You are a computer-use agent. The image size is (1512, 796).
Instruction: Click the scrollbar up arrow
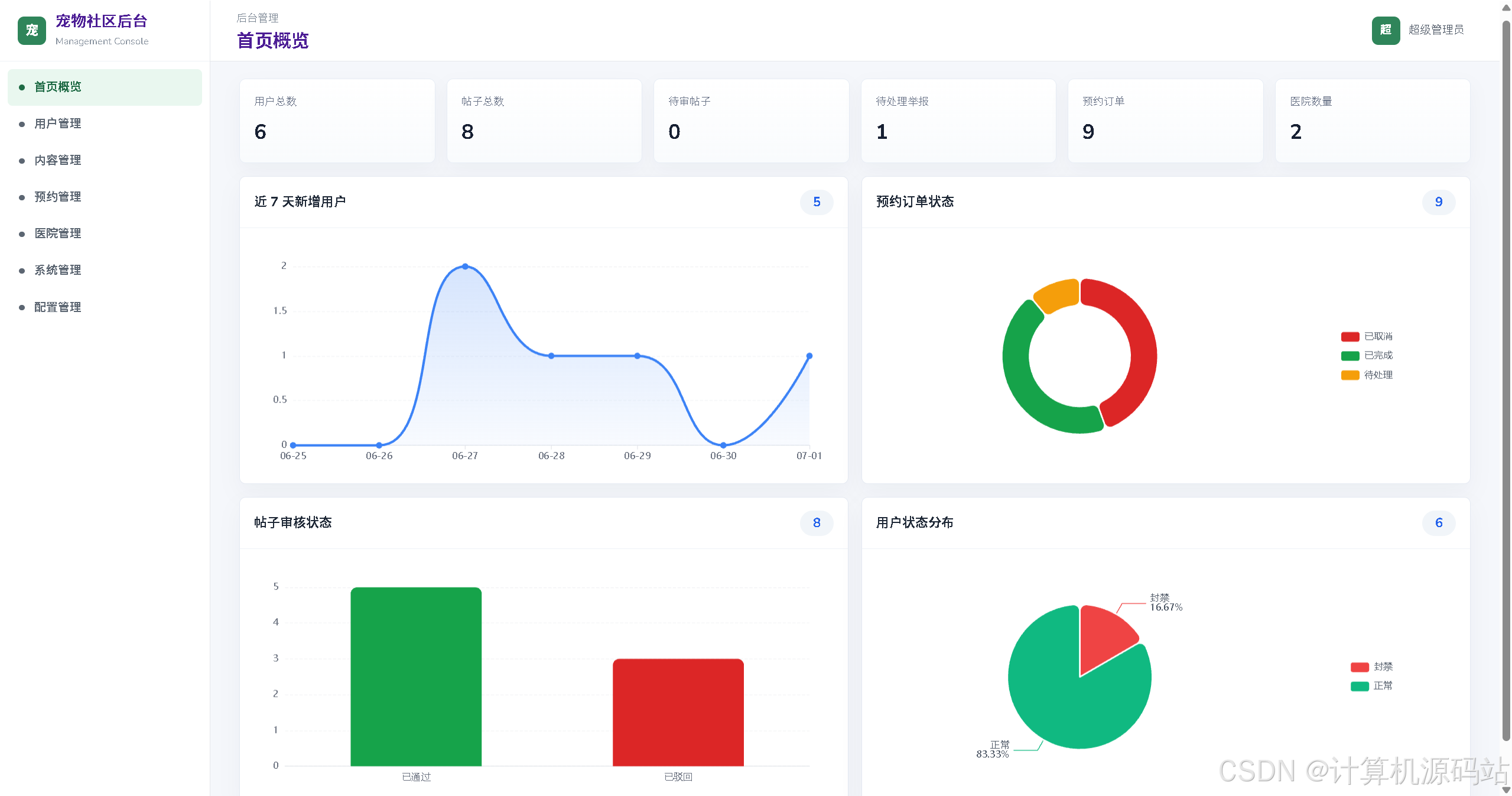(x=1506, y=8)
